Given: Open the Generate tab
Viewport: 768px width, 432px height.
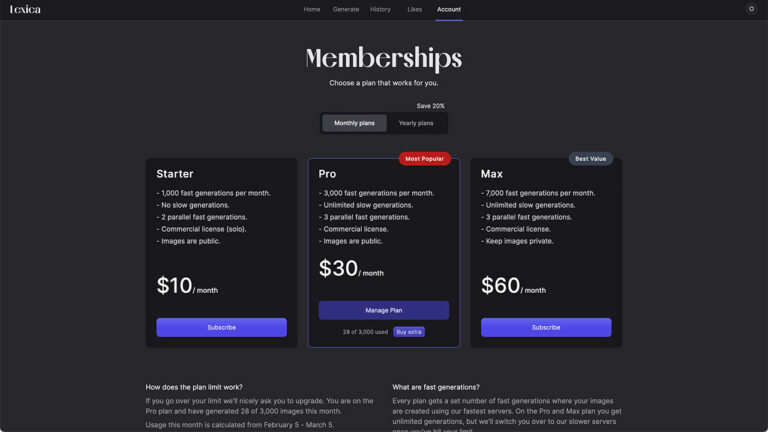Looking at the screenshot, I should click(x=346, y=9).
